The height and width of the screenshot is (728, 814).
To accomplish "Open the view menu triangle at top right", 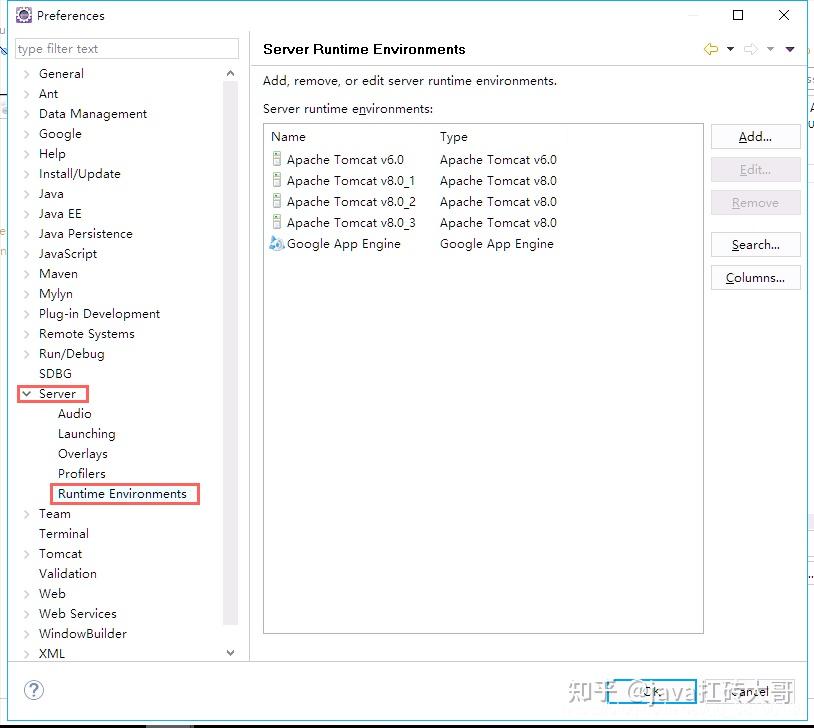I will click(790, 49).
